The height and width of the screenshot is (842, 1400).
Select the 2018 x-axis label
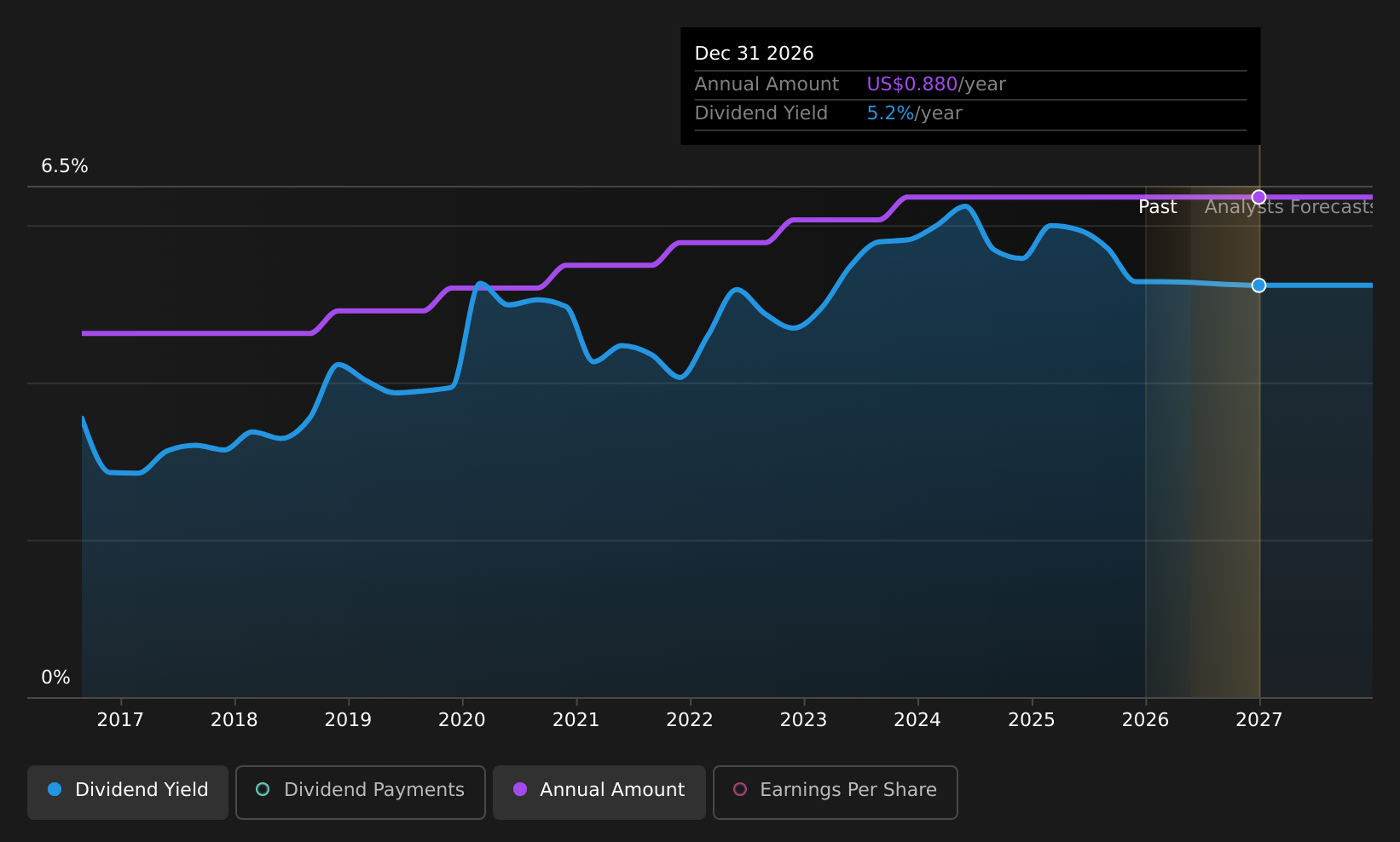(234, 720)
